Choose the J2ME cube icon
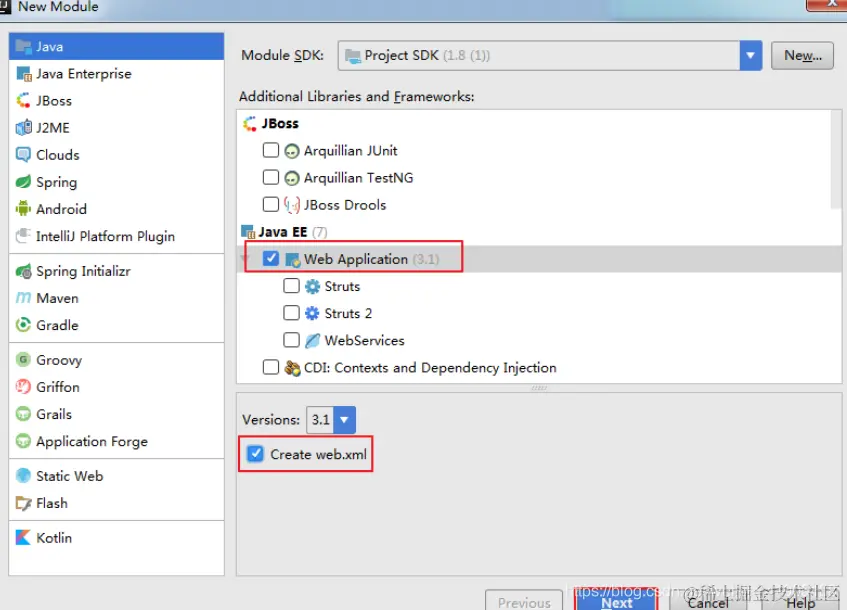This screenshot has height=610, width=847. (23, 128)
